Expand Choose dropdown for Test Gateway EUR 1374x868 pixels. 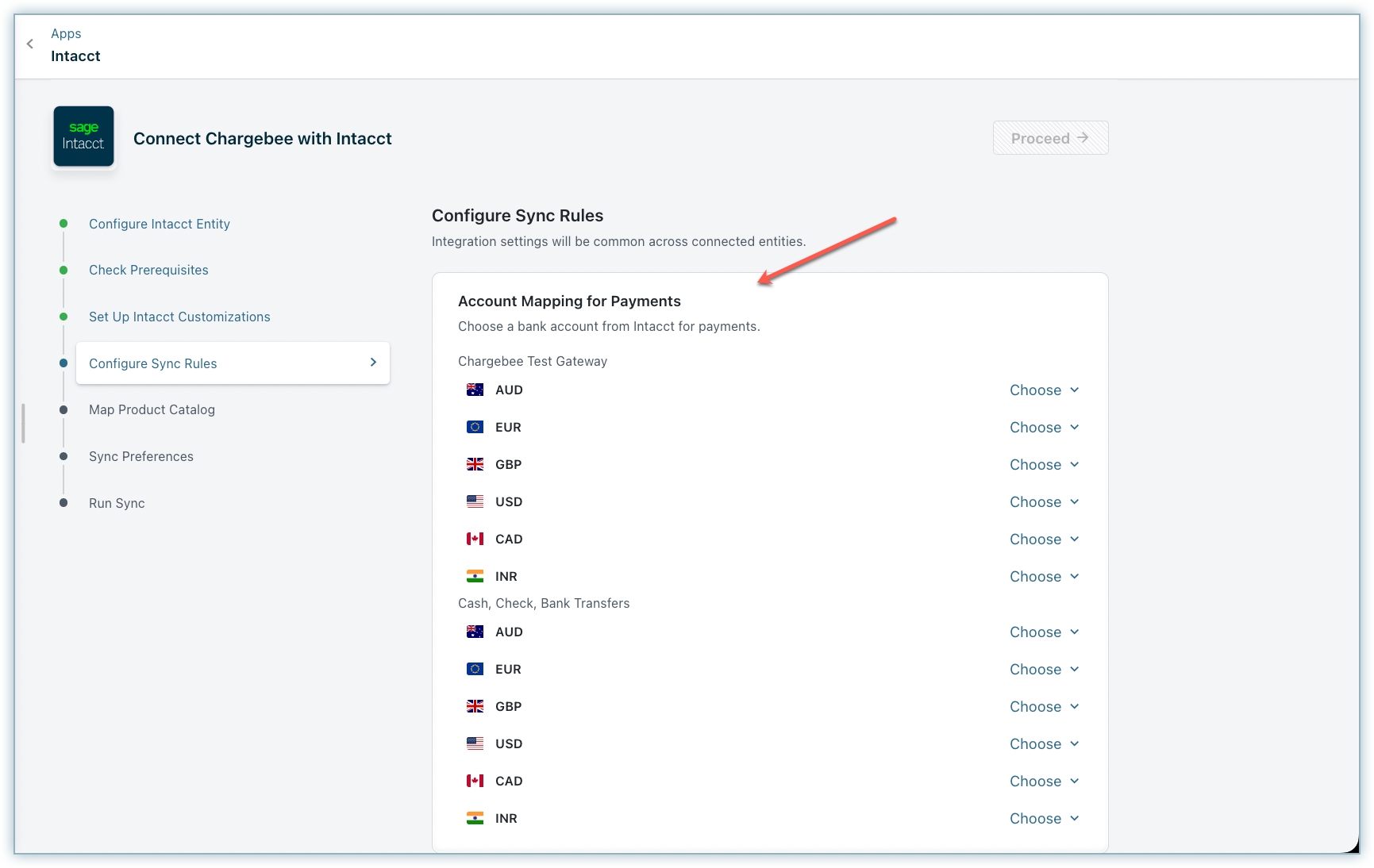1044,427
